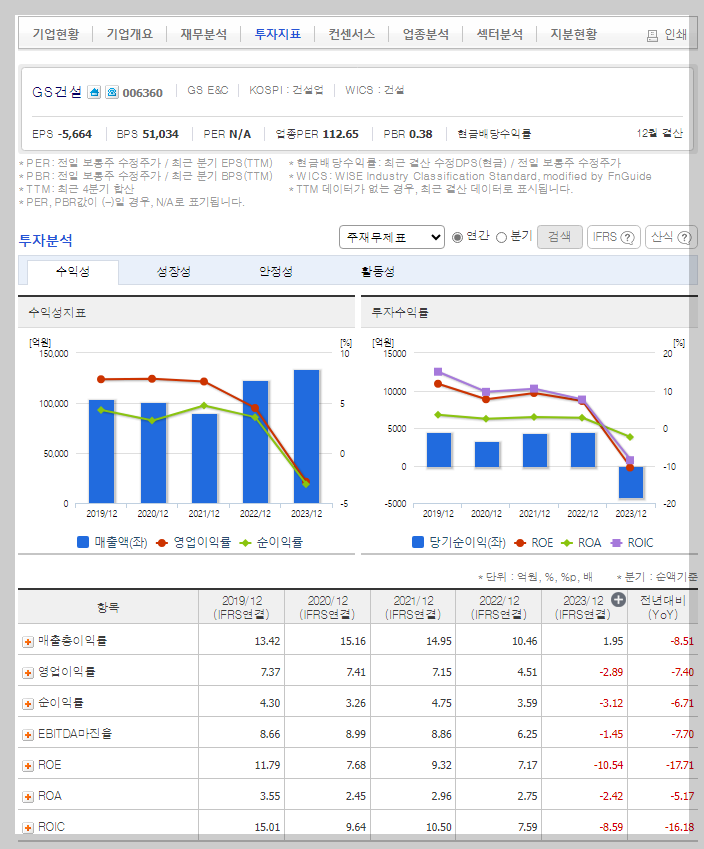
Task: Open the 지분현황 menu tab
Action: [573, 34]
